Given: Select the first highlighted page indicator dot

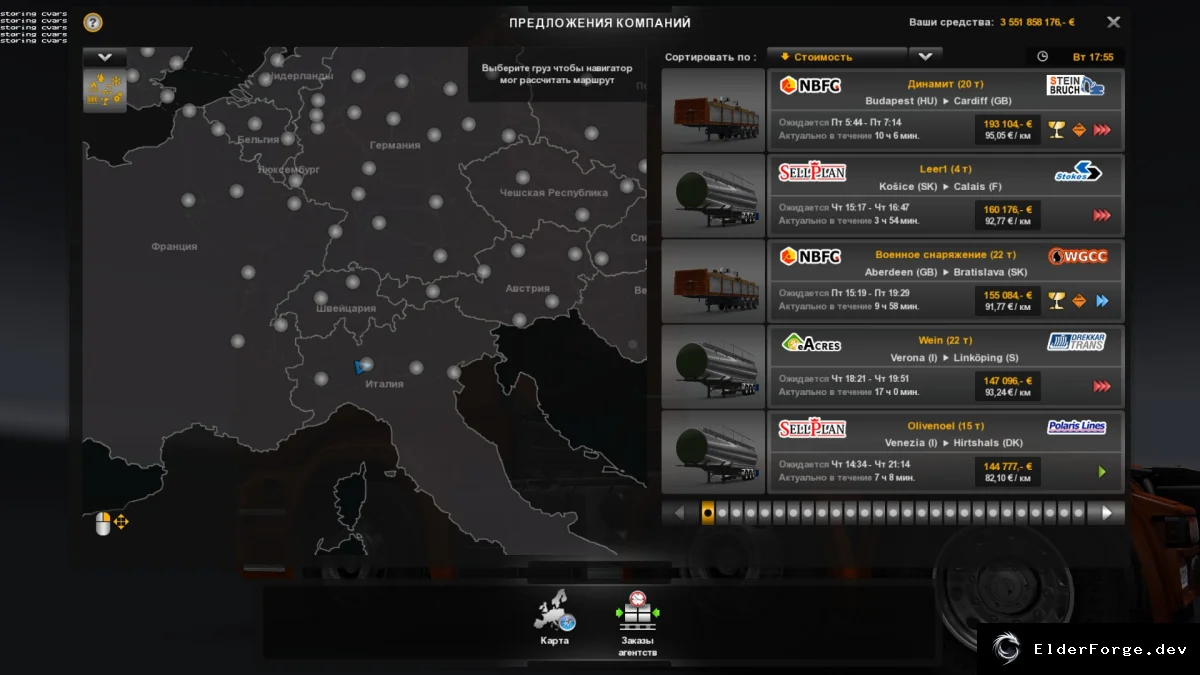Looking at the screenshot, I should [x=708, y=513].
